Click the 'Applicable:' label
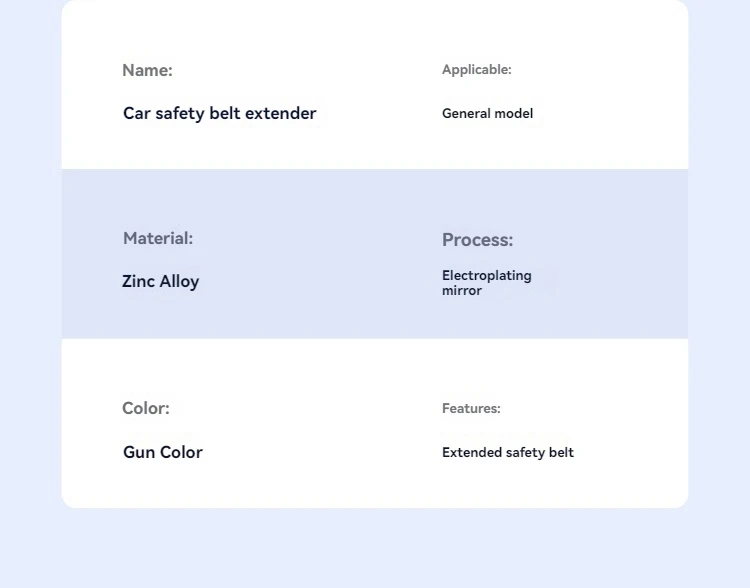 (476, 70)
